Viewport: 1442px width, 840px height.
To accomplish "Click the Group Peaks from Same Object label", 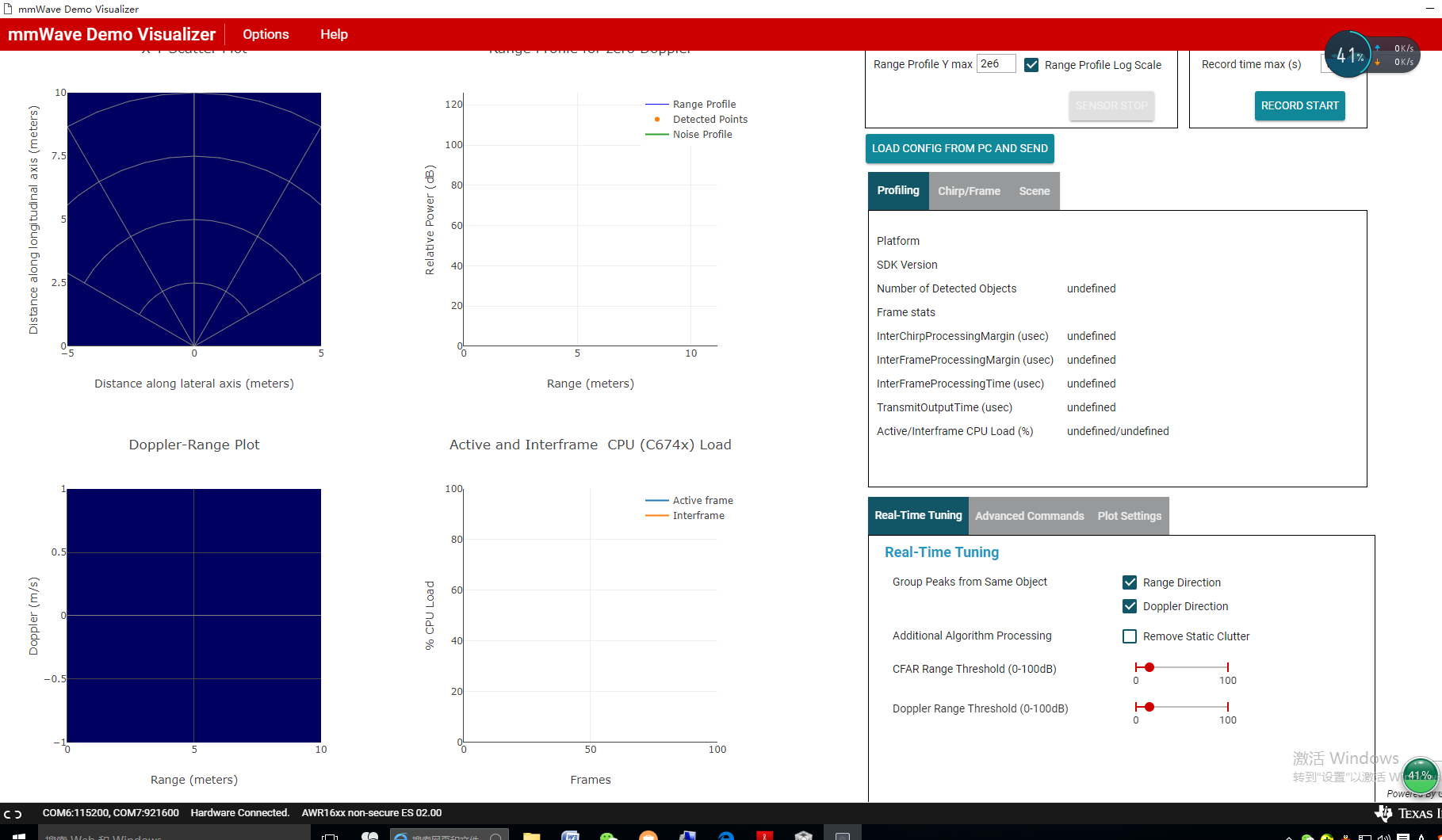I will pos(970,582).
